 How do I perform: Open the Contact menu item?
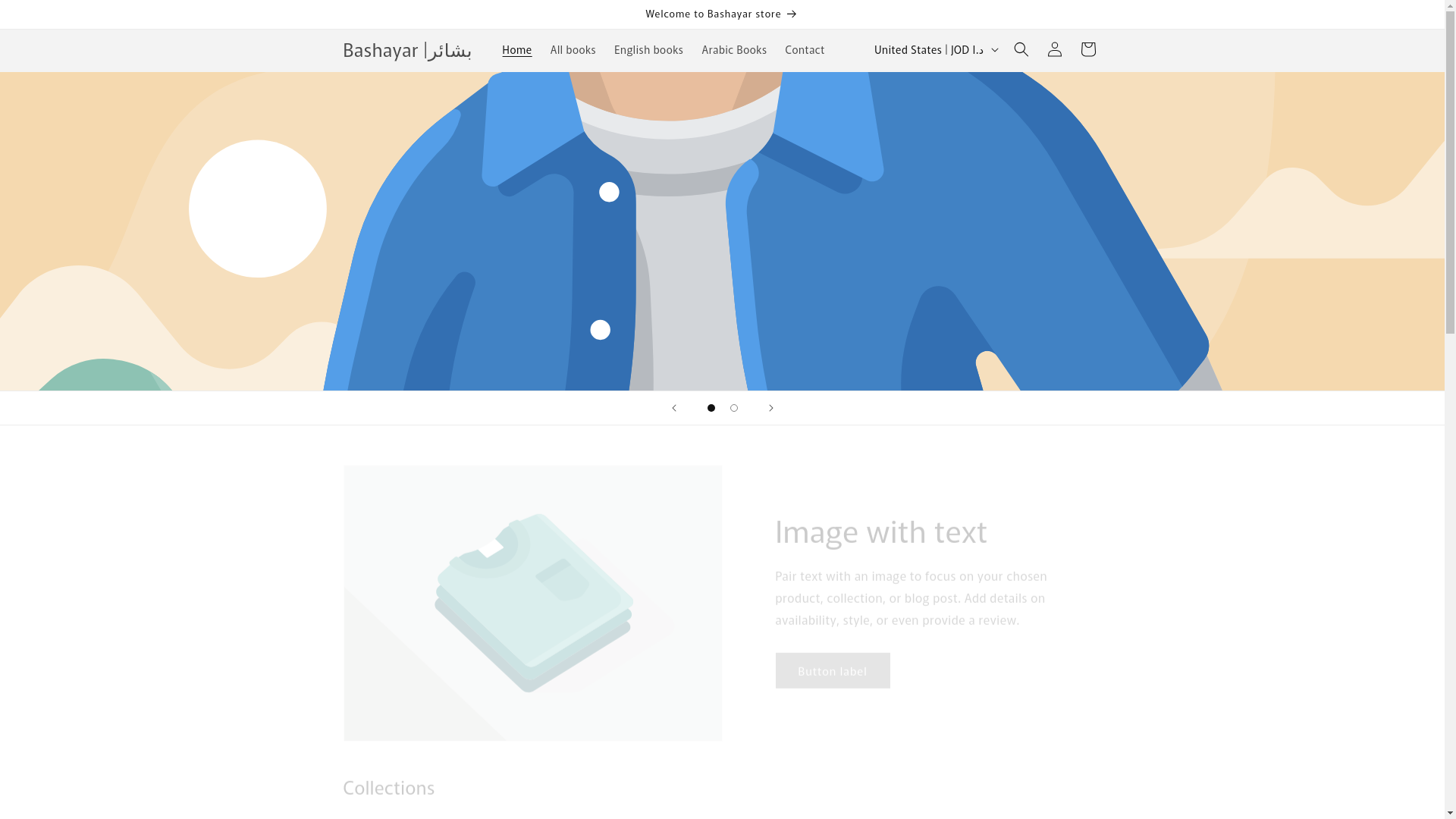click(804, 50)
